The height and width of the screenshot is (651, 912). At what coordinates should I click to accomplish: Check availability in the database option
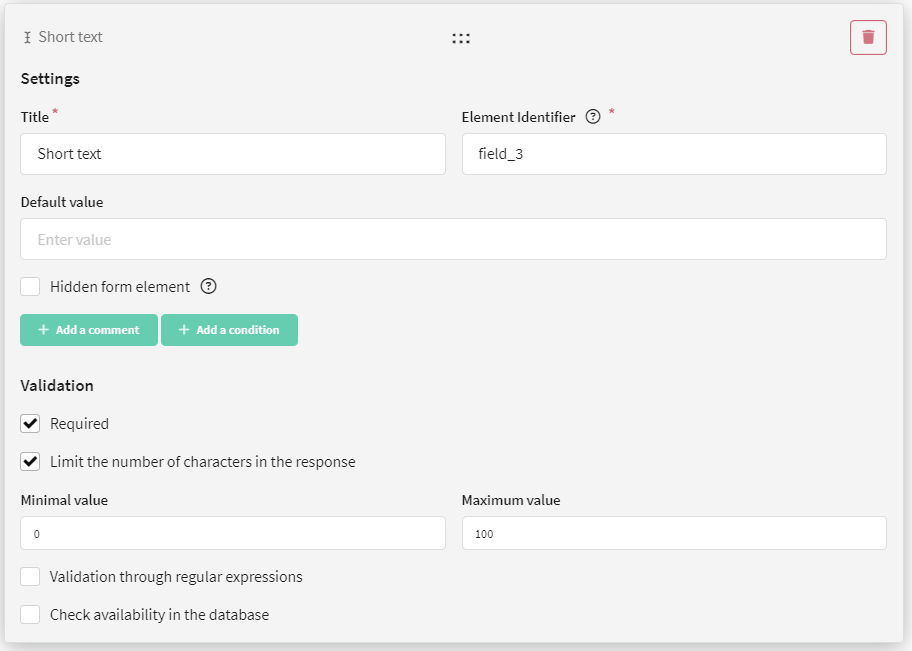[x=30, y=614]
